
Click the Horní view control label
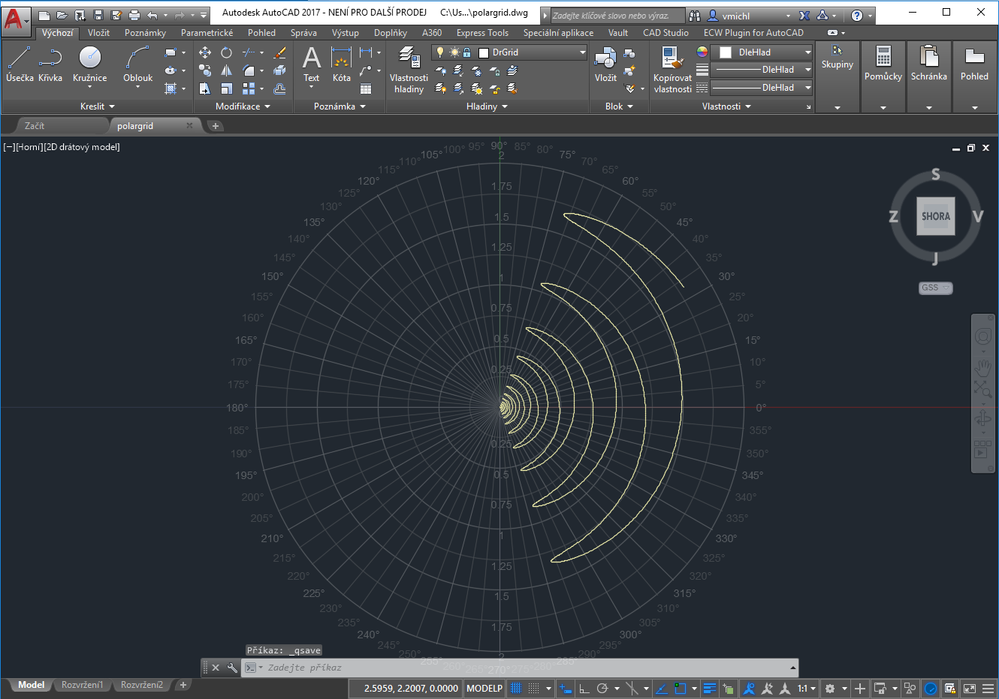point(29,147)
